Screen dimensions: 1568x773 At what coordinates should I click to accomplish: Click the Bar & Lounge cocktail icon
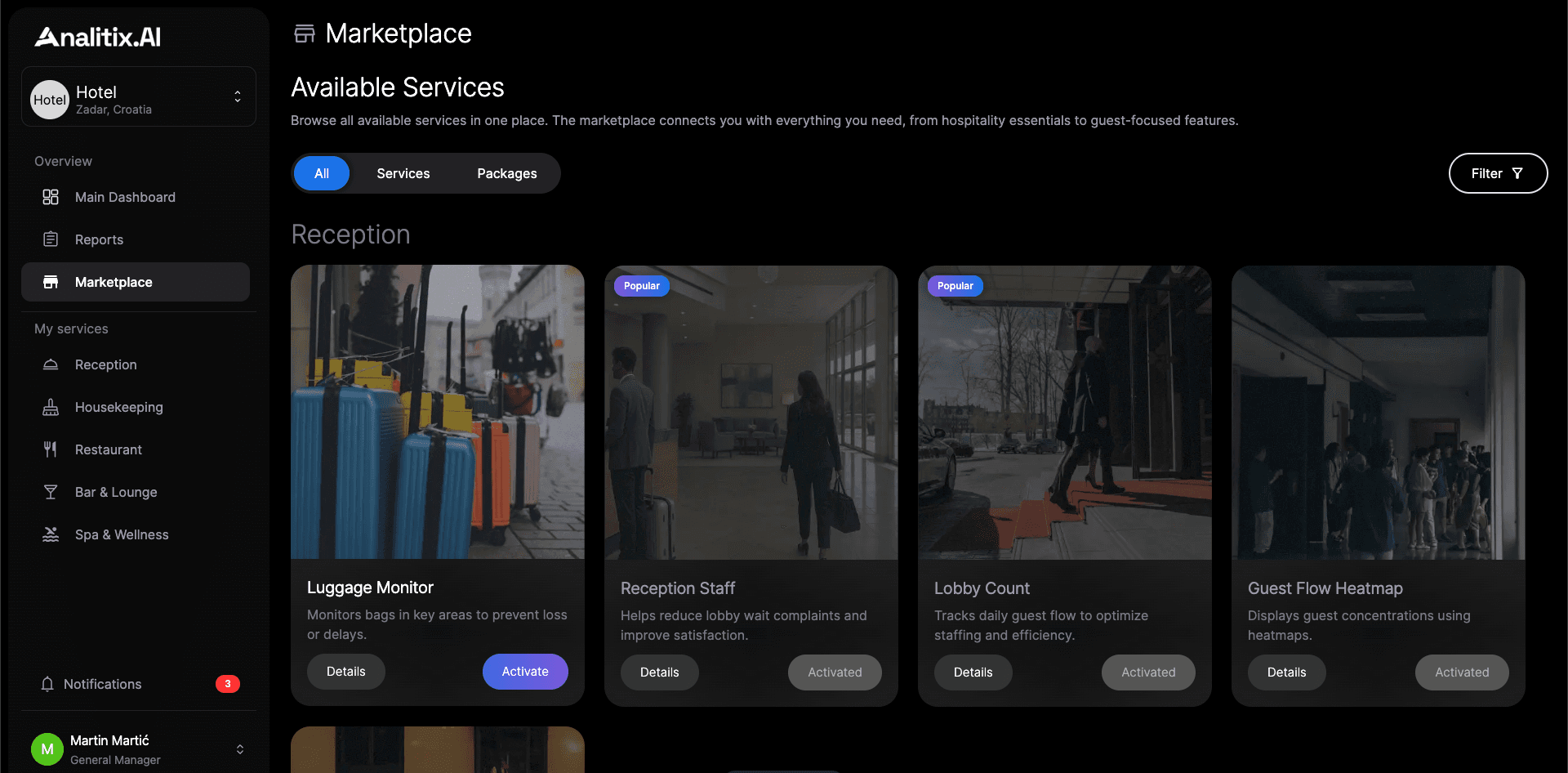pyautogui.click(x=51, y=492)
